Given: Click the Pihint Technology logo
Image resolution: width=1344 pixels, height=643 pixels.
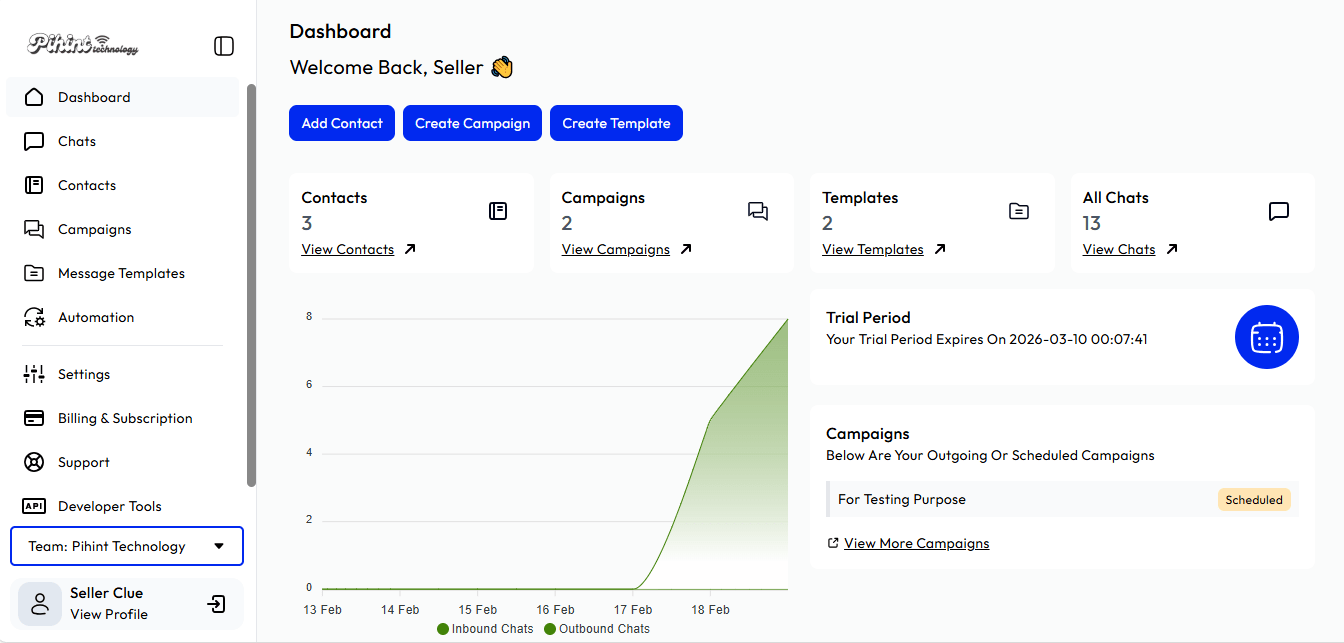Looking at the screenshot, I should [x=83, y=45].
